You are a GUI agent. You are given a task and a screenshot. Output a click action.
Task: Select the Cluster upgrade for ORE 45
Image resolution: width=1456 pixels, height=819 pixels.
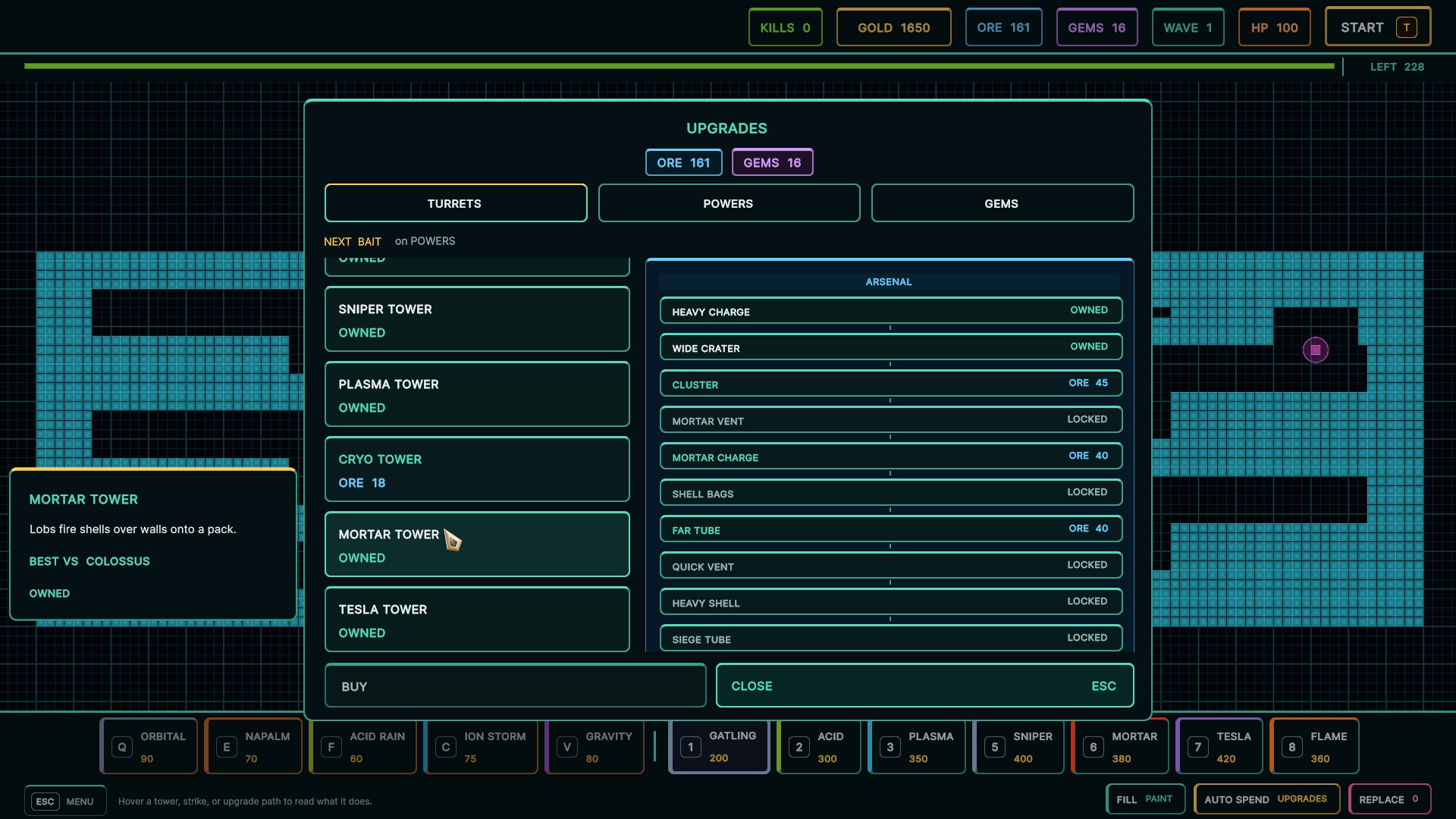click(x=890, y=384)
